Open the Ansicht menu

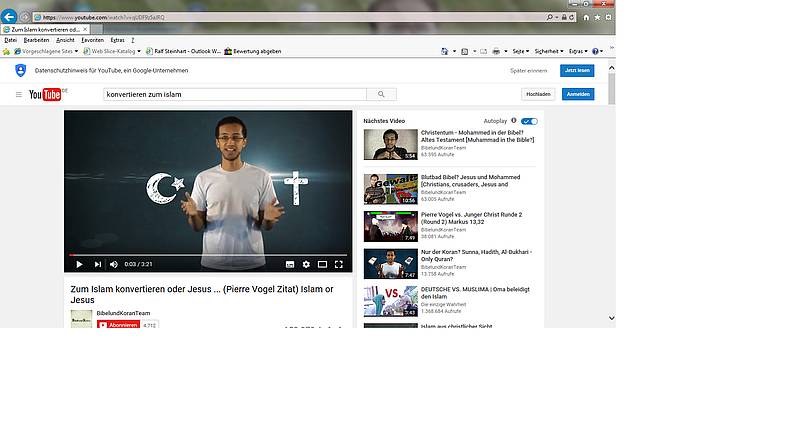point(65,40)
